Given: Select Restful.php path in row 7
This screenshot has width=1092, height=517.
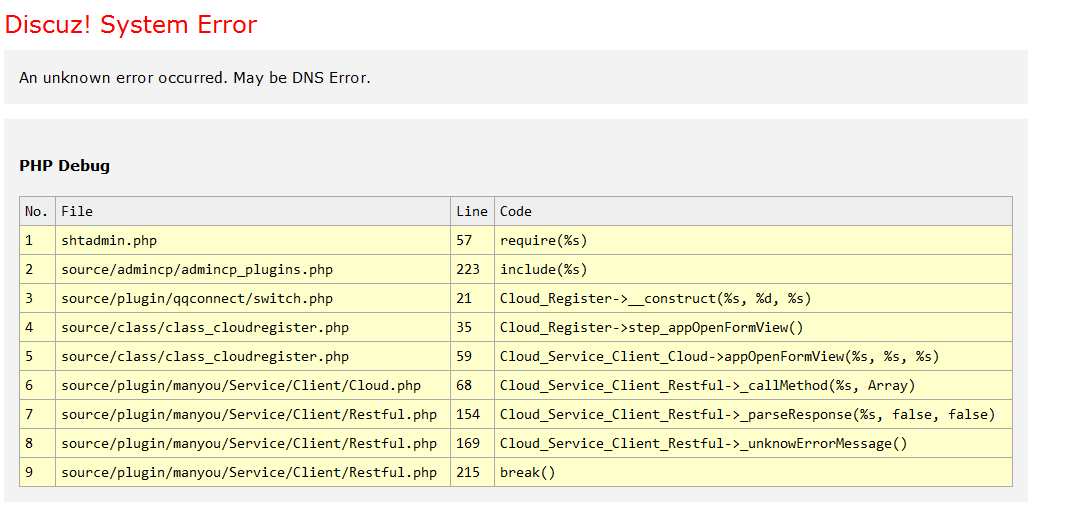Looking at the screenshot, I should 249,415.
